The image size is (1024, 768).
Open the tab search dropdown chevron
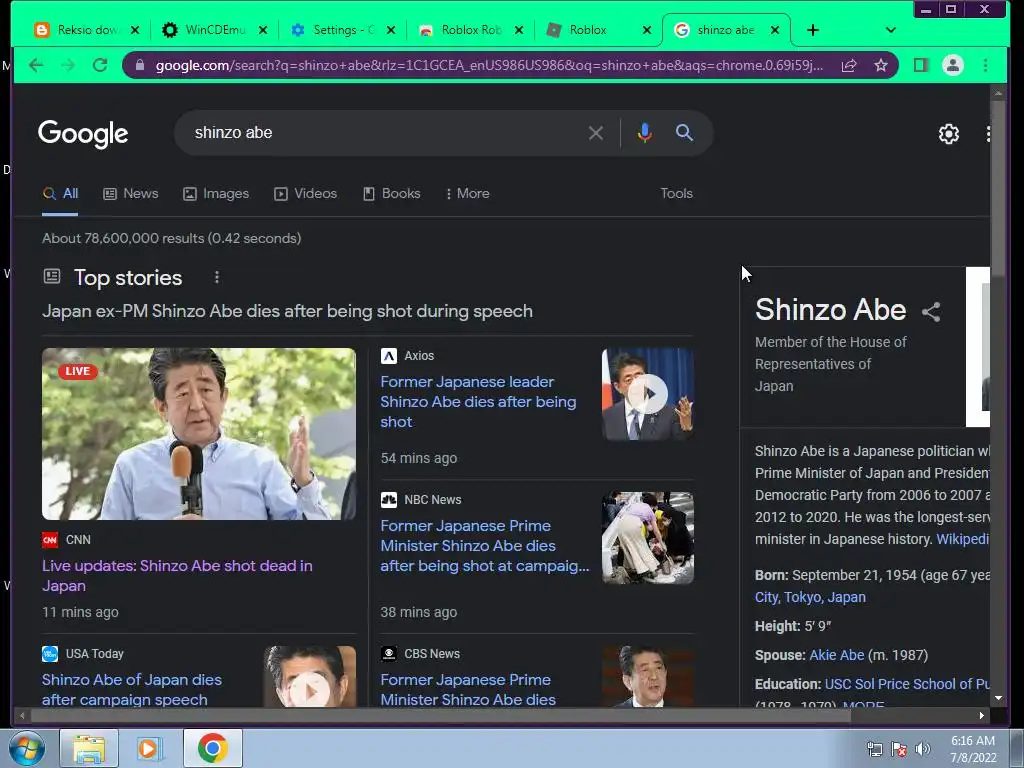pyautogui.click(x=890, y=30)
